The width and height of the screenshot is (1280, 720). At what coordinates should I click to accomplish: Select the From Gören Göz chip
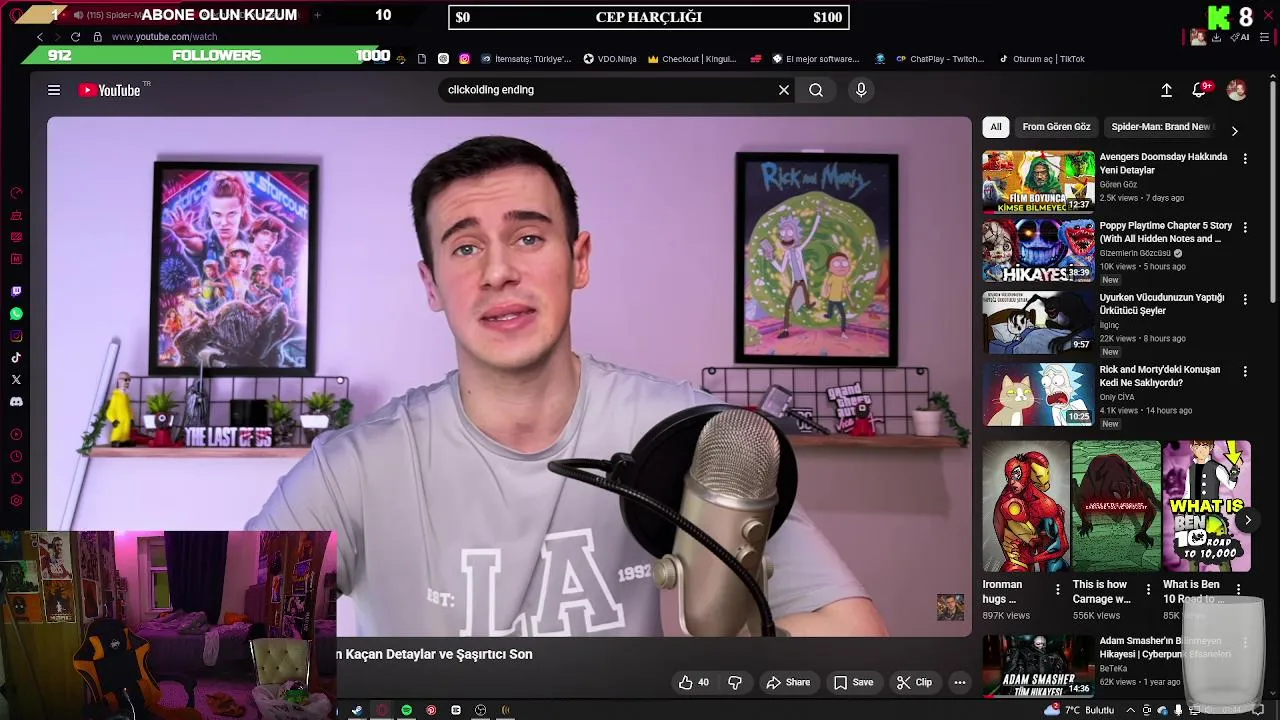click(1056, 127)
